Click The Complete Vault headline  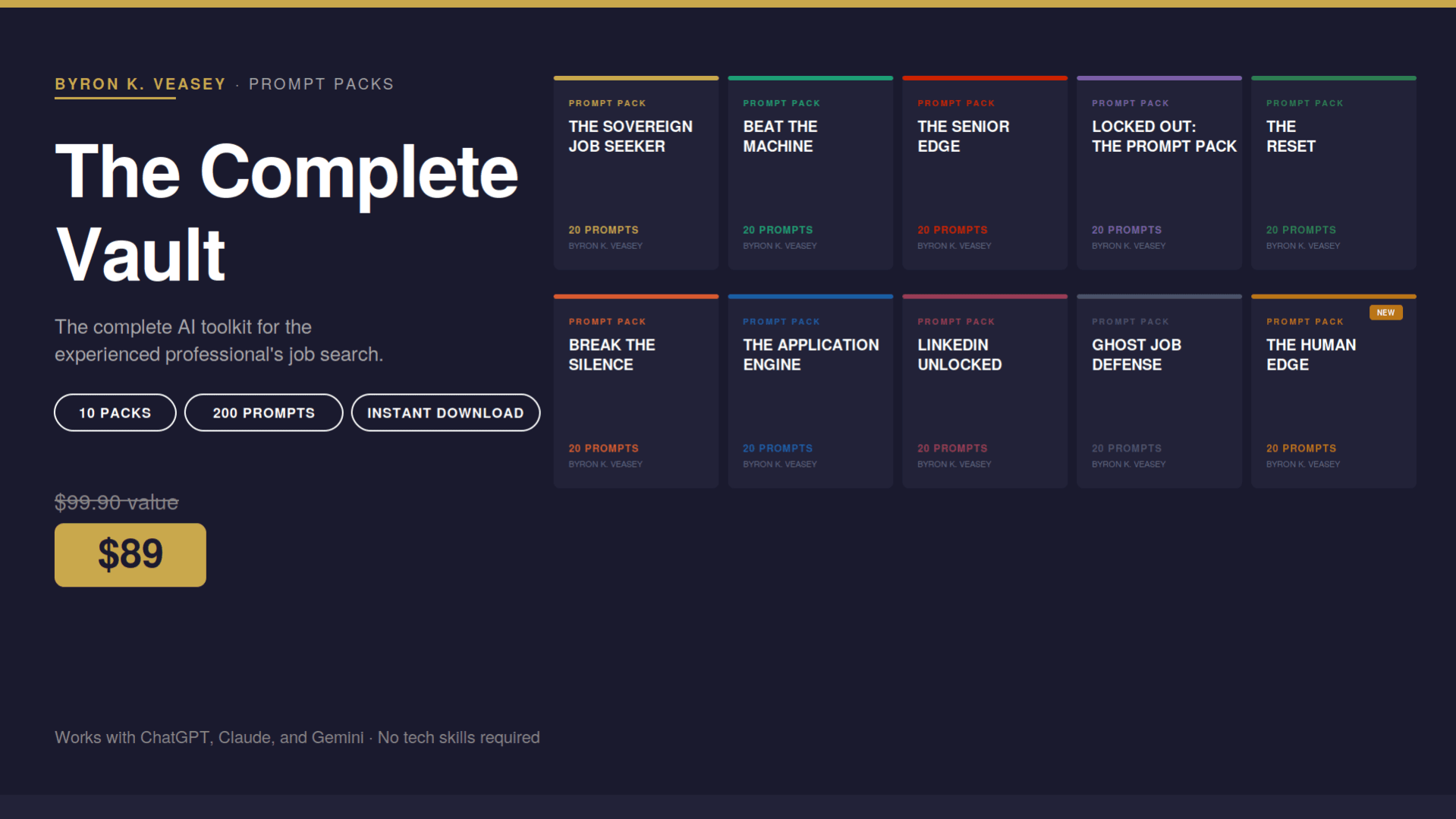[x=287, y=213]
